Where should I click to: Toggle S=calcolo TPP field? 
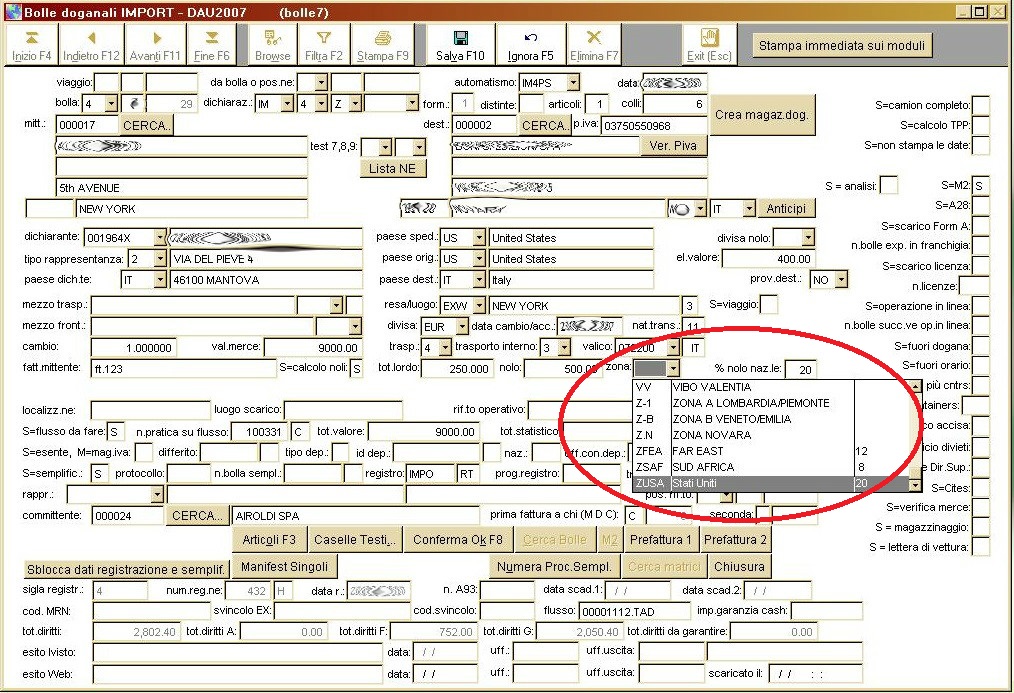point(981,125)
